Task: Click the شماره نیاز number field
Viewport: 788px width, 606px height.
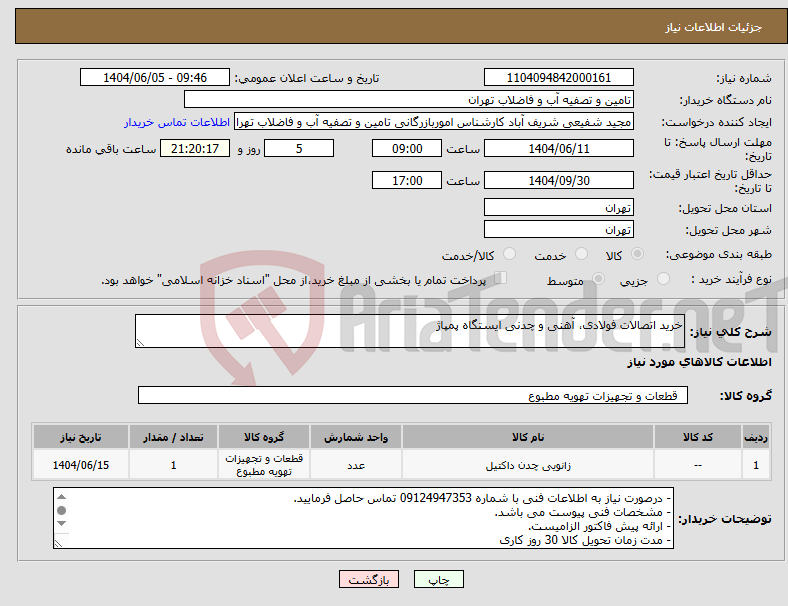Action: click(558, 78)
